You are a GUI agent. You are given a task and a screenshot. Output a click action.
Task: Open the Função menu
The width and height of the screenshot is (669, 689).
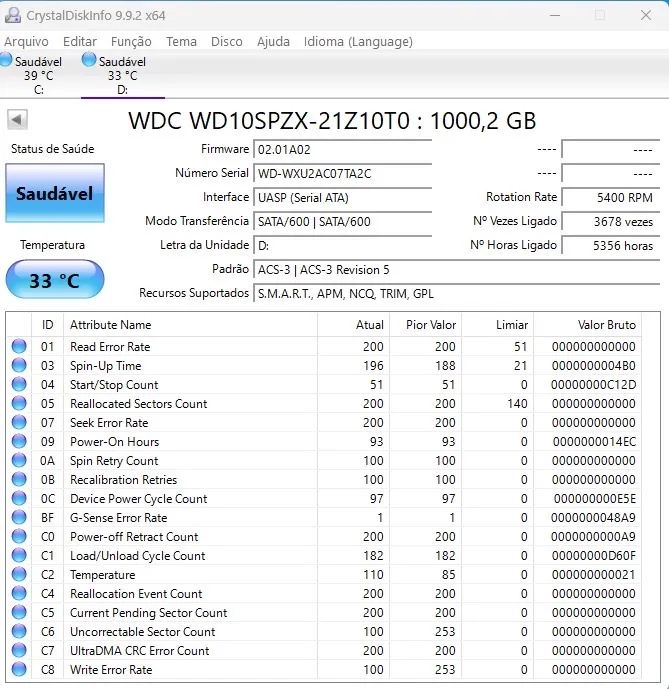pos(131,42)
